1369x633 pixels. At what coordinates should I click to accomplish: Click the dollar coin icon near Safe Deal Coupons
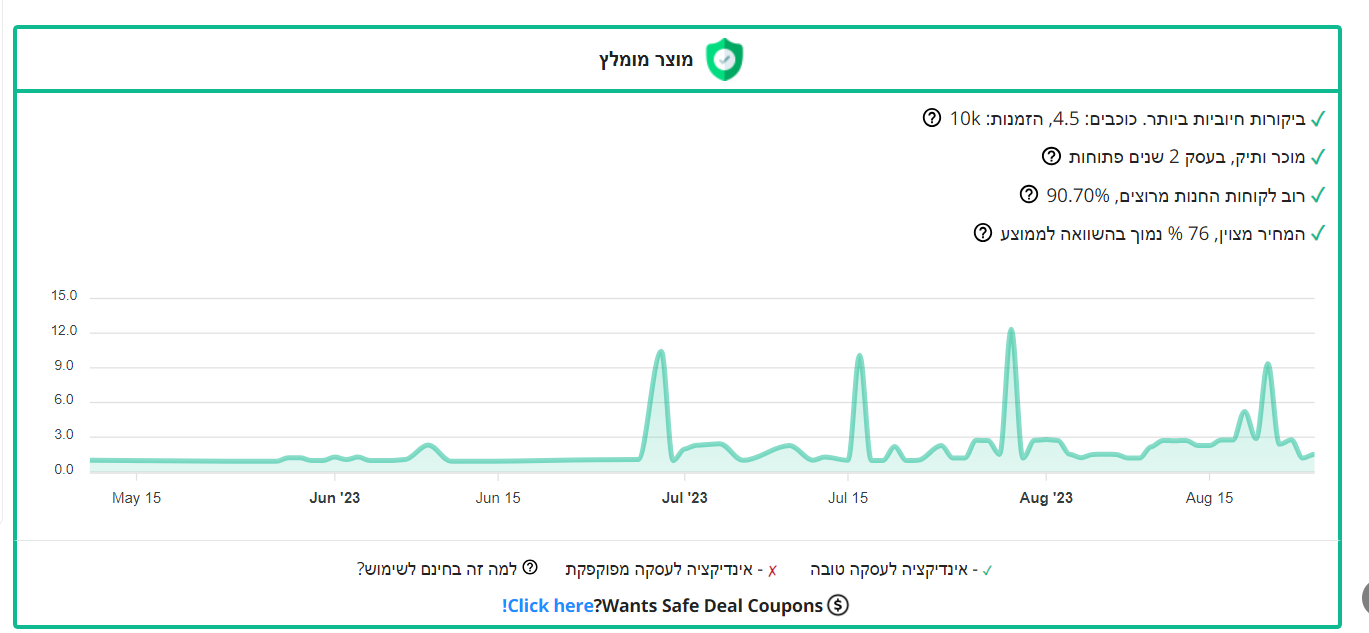point(839,605)
